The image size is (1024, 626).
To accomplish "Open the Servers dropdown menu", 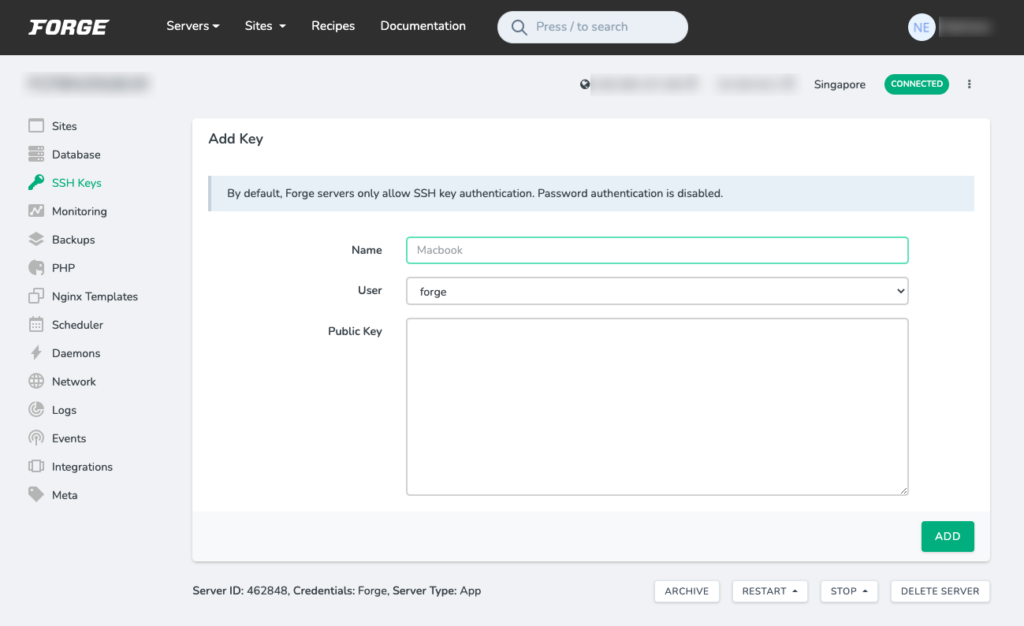I will coord(193,26).
